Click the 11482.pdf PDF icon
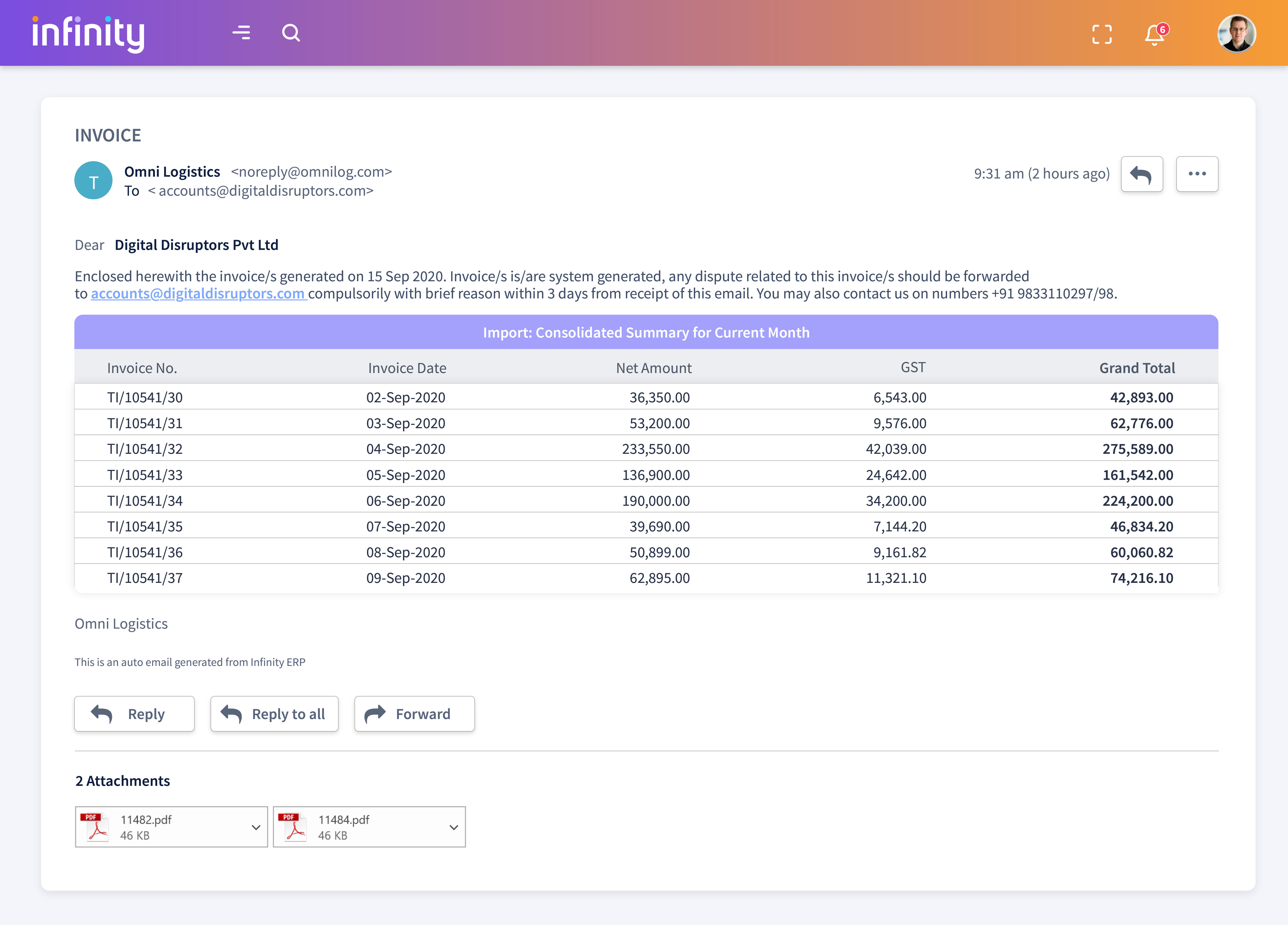 (94, 827)
